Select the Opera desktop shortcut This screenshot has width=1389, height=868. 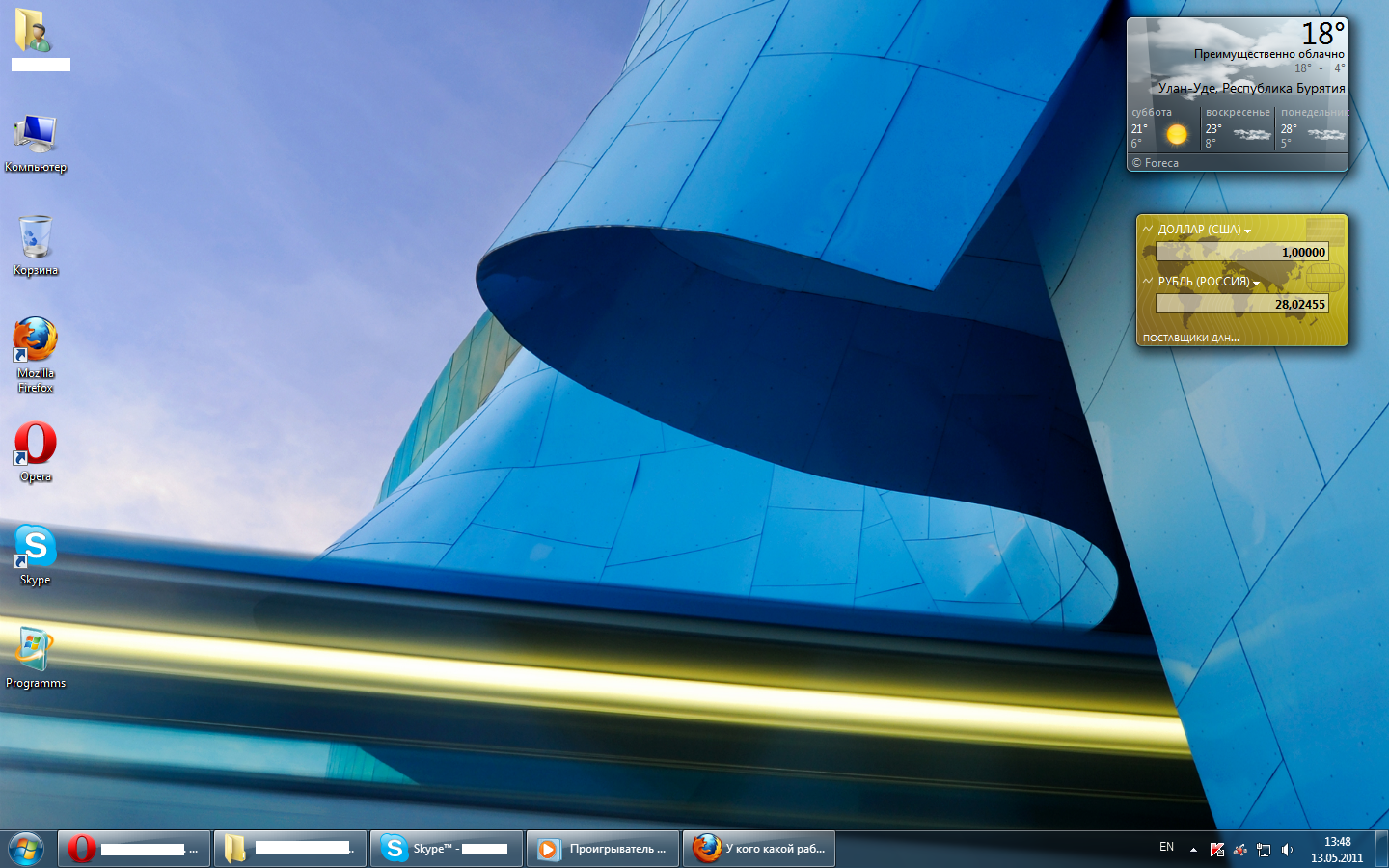click(x=36, y=445)
